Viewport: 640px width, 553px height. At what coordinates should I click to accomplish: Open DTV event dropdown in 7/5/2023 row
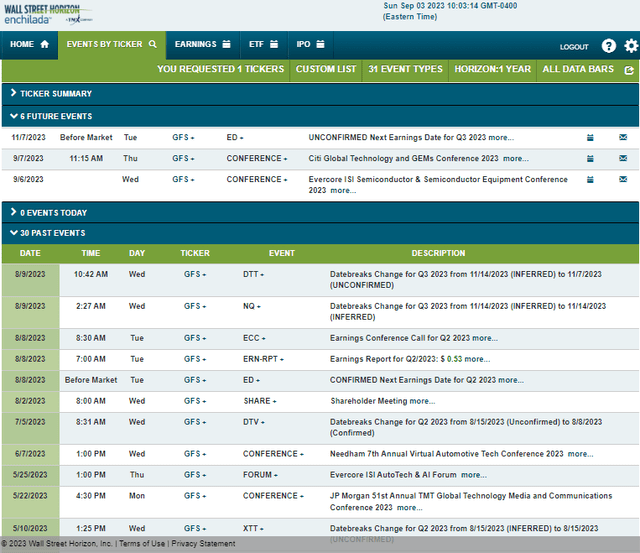[254, 422]
